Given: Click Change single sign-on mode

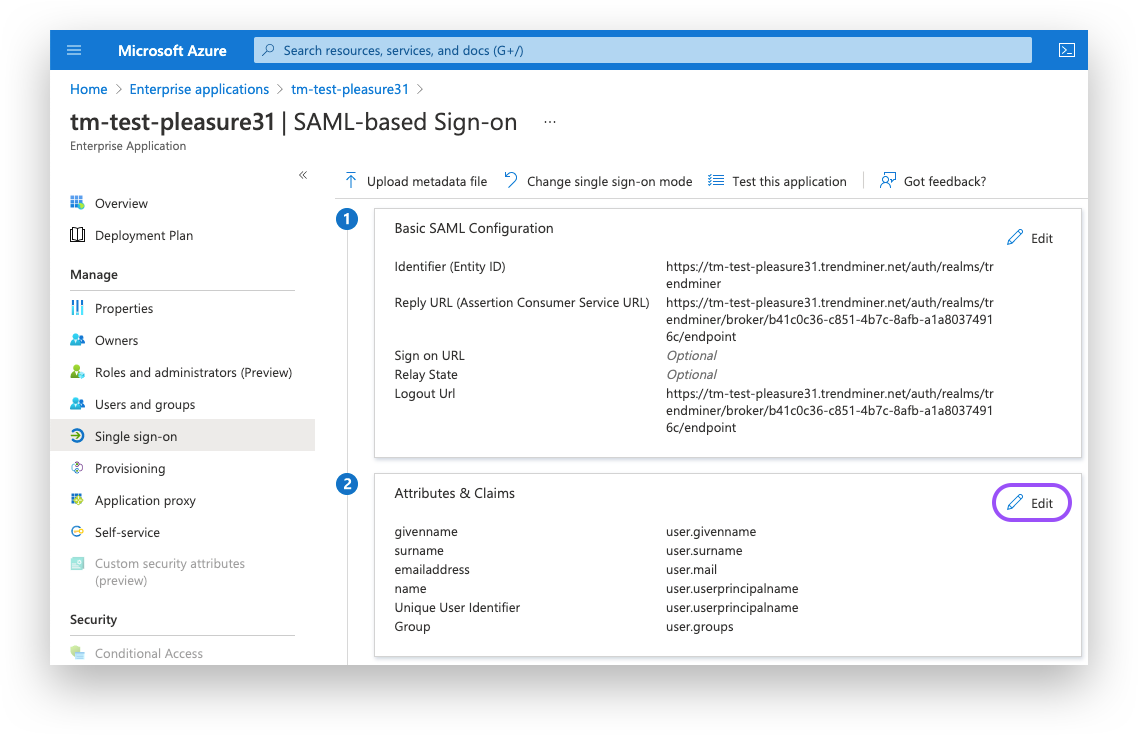Looking at the screenshot, I should click(x=600, y=181).
